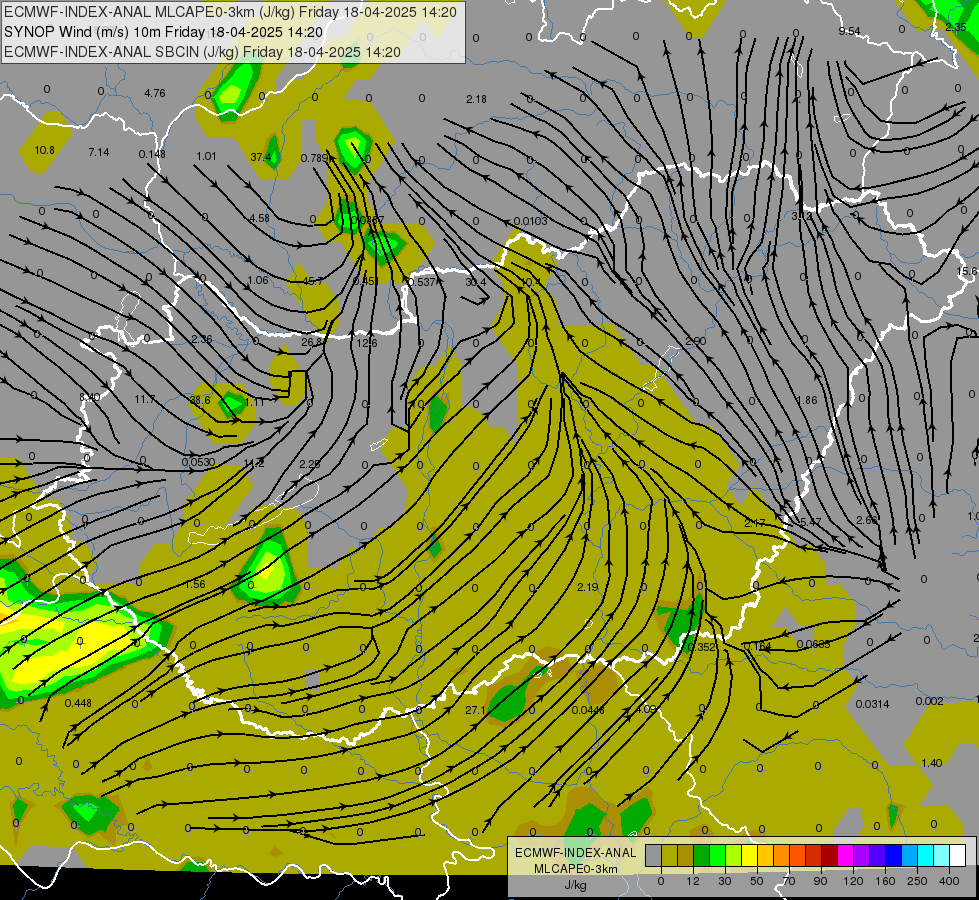Image resolution: width=979 pixels, height=900 pixels.
Task: Select the yellow swatch in the legend
Action: coord(749,855)
